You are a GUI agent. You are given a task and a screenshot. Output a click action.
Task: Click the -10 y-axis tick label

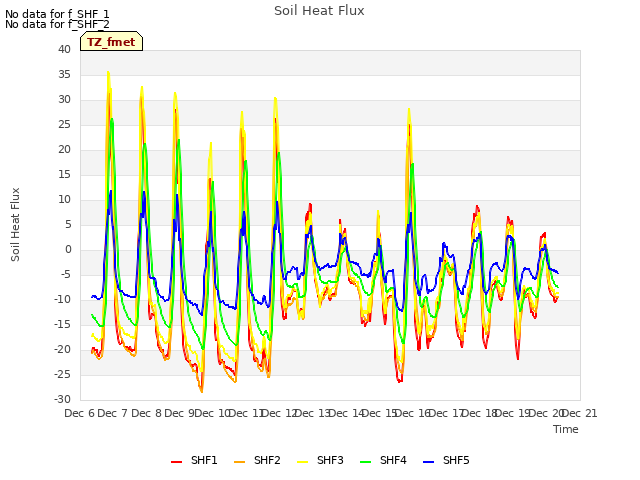click(x=63, y=300)
